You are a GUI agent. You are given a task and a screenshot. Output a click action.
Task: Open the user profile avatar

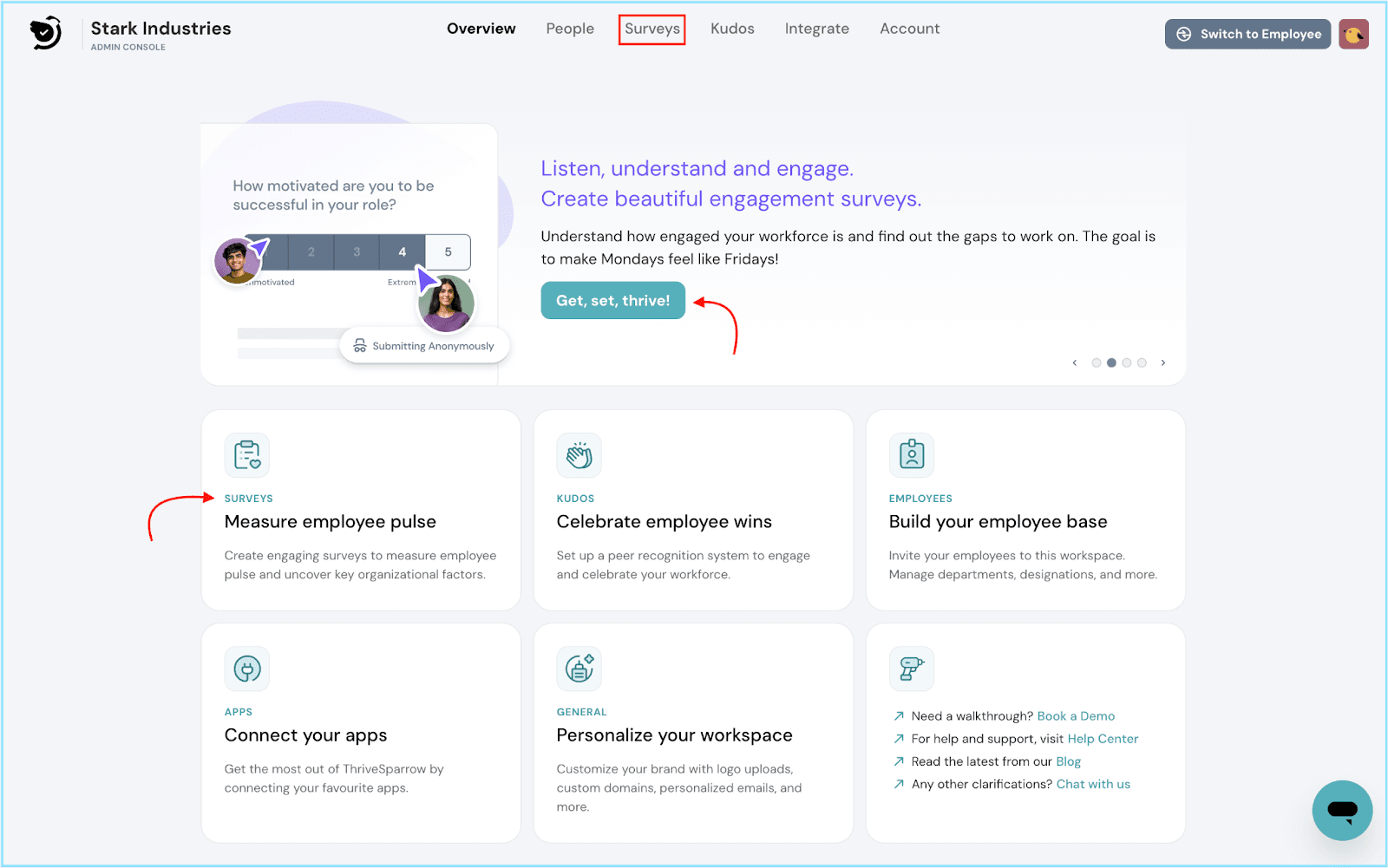point(1353,35)
